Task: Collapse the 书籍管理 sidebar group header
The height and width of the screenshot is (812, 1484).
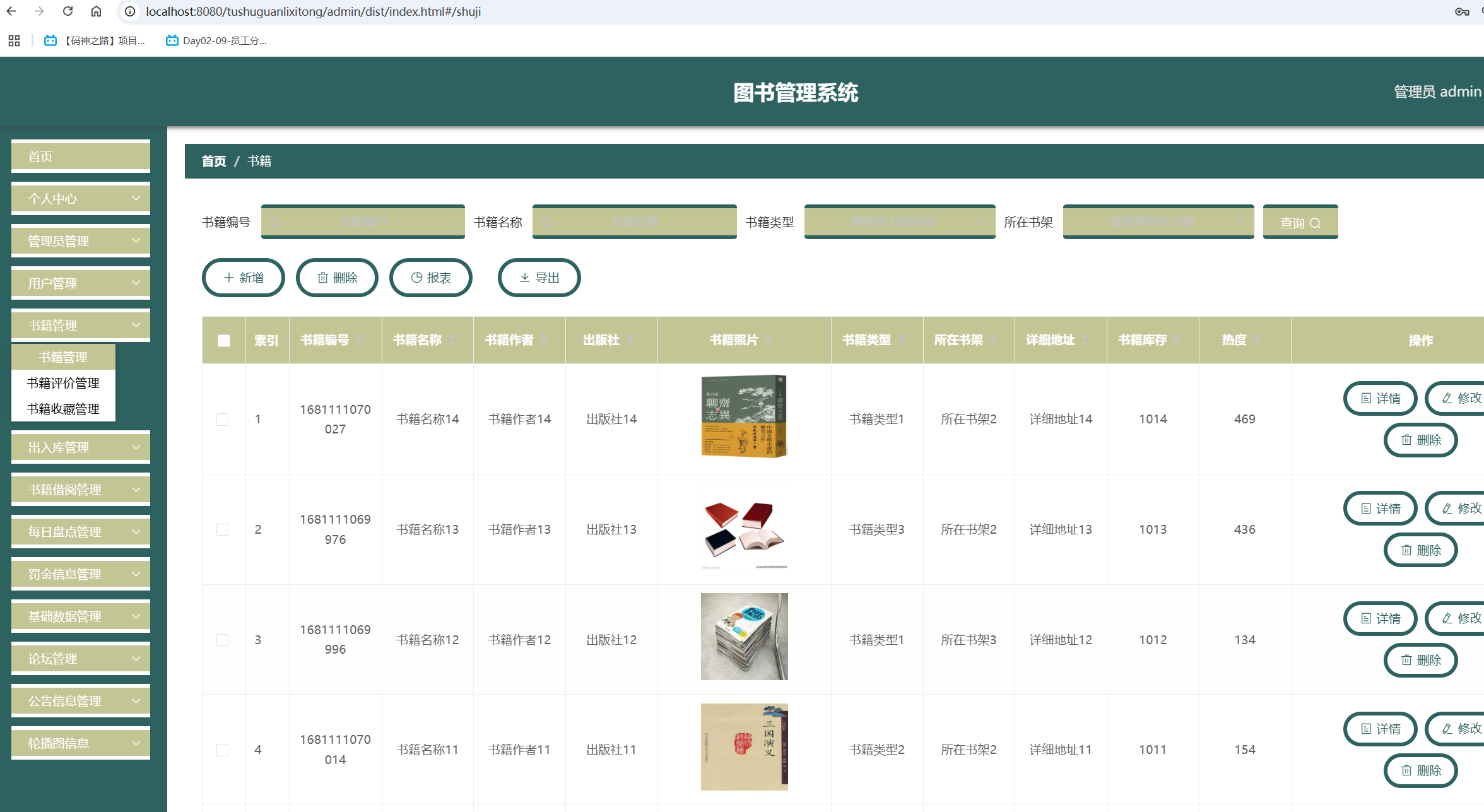Action: pos(81,325)
